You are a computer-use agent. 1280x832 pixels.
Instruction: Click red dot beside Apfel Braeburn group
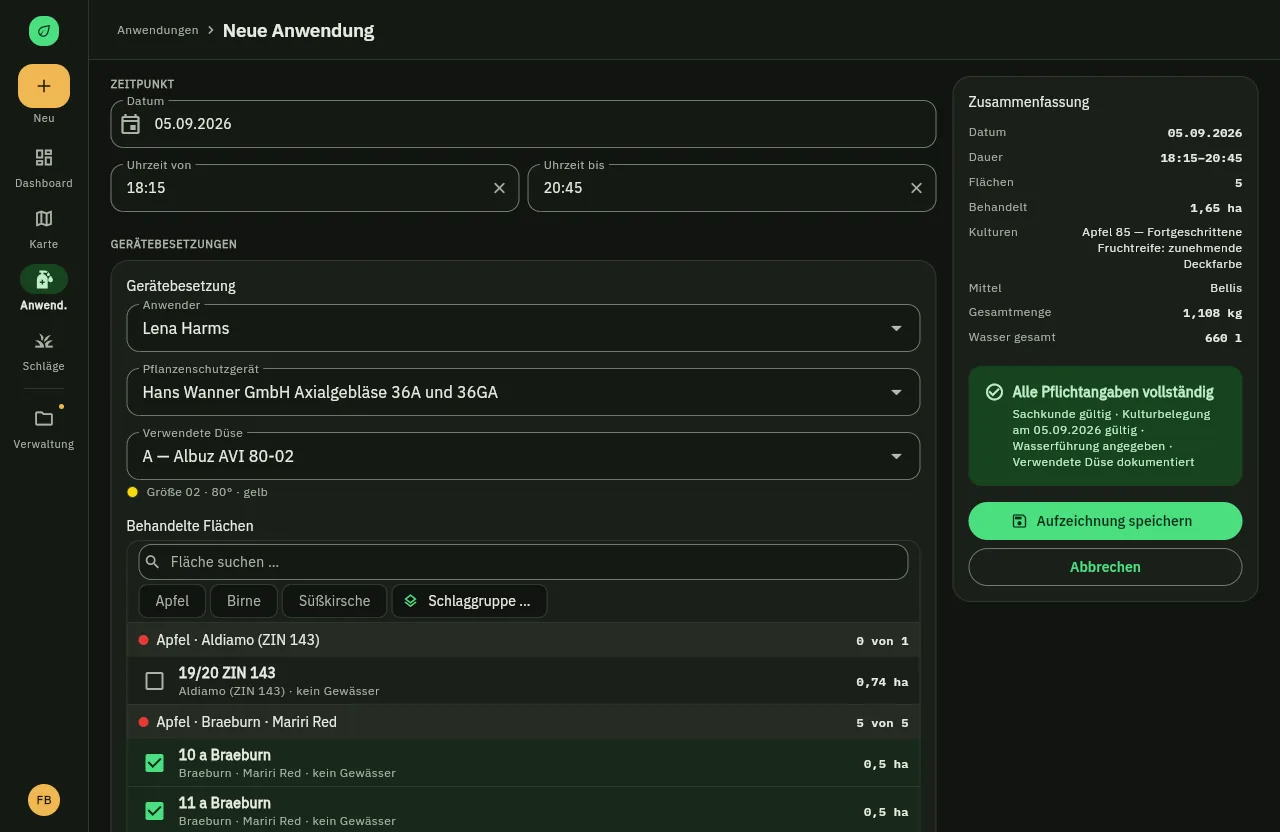click(x=143, y=722)
